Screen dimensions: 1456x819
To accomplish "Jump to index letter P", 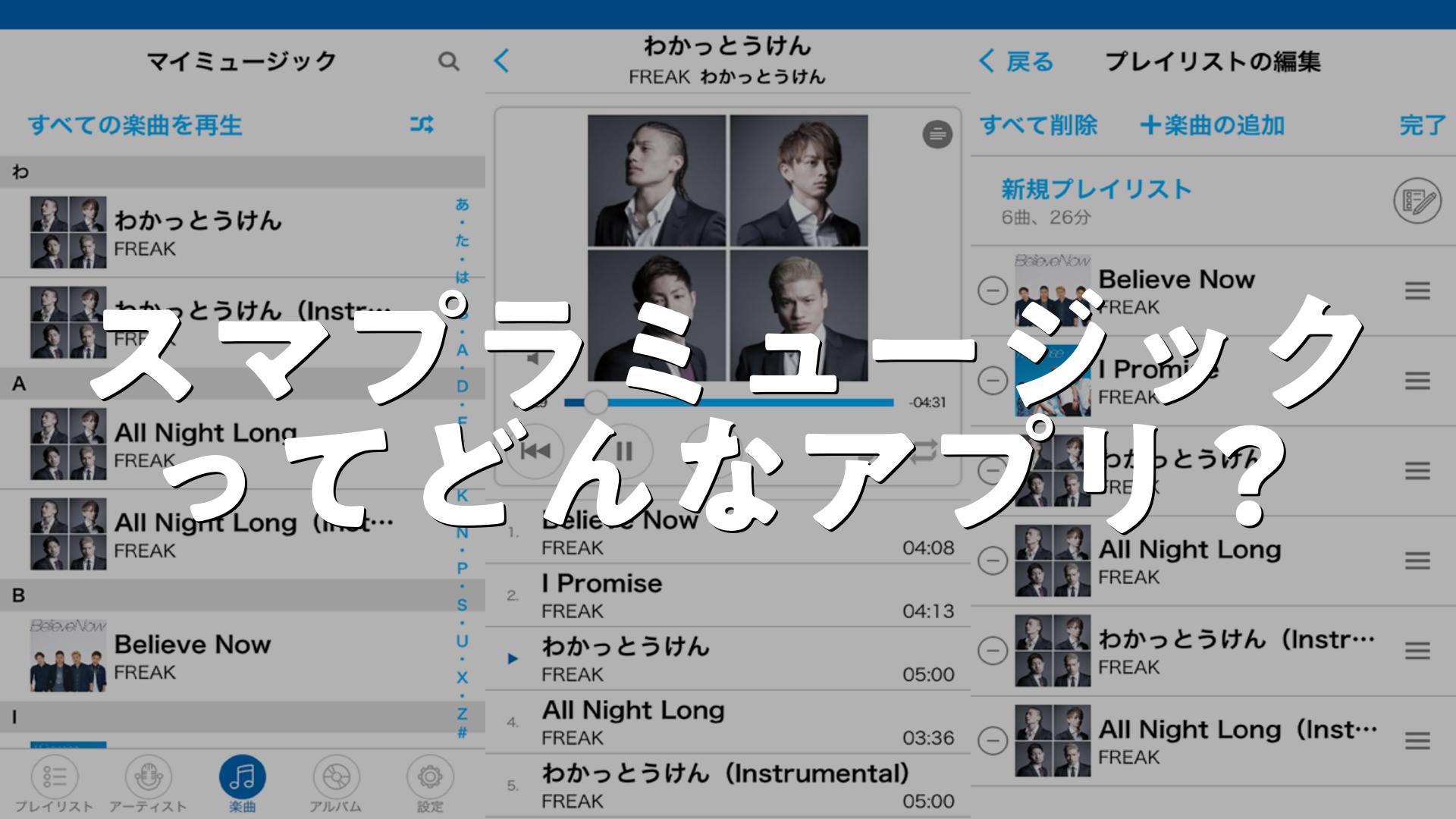I will (x=462, y=568).
